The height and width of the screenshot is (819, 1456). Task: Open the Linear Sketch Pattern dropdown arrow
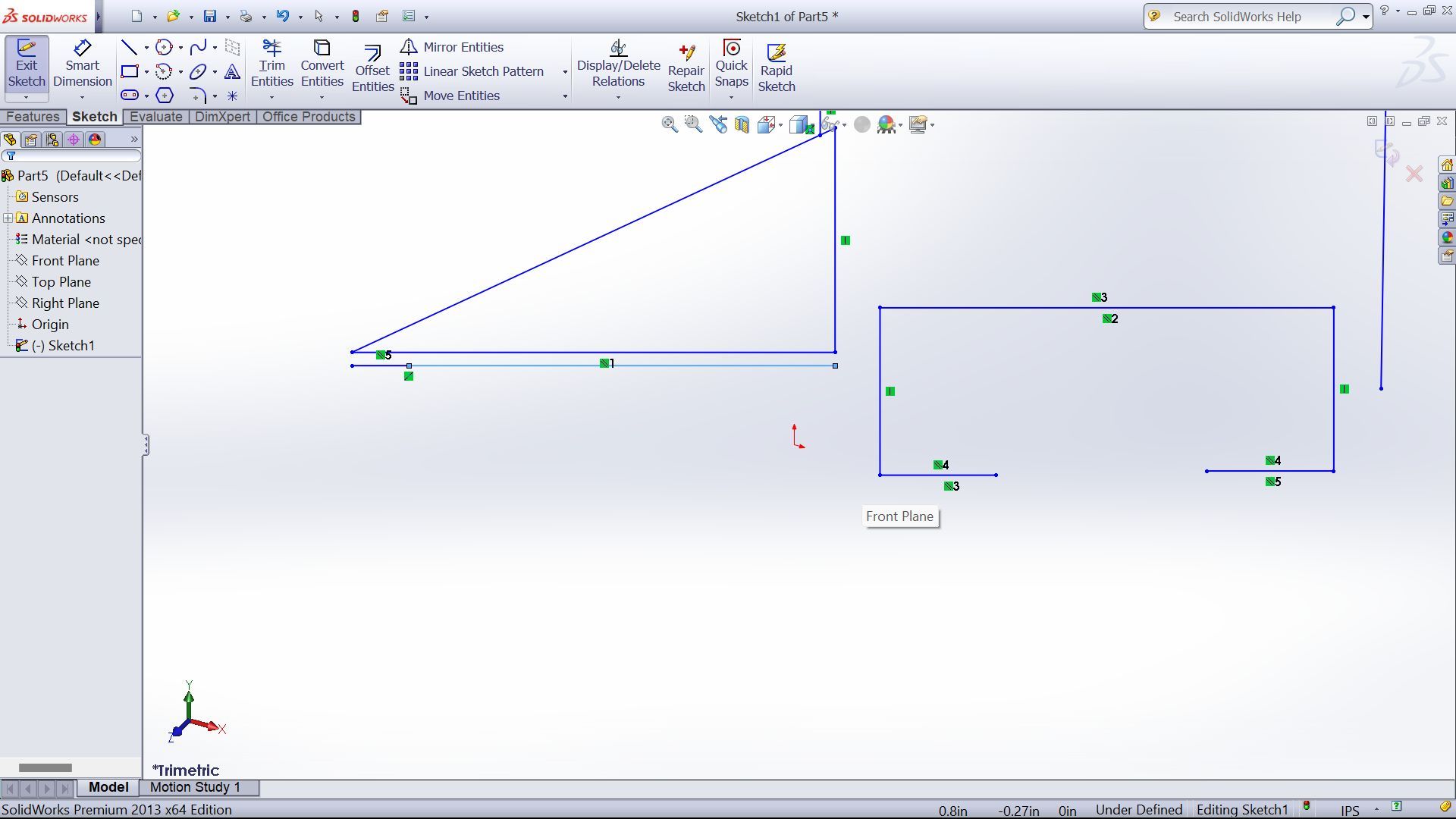[565, 72]
